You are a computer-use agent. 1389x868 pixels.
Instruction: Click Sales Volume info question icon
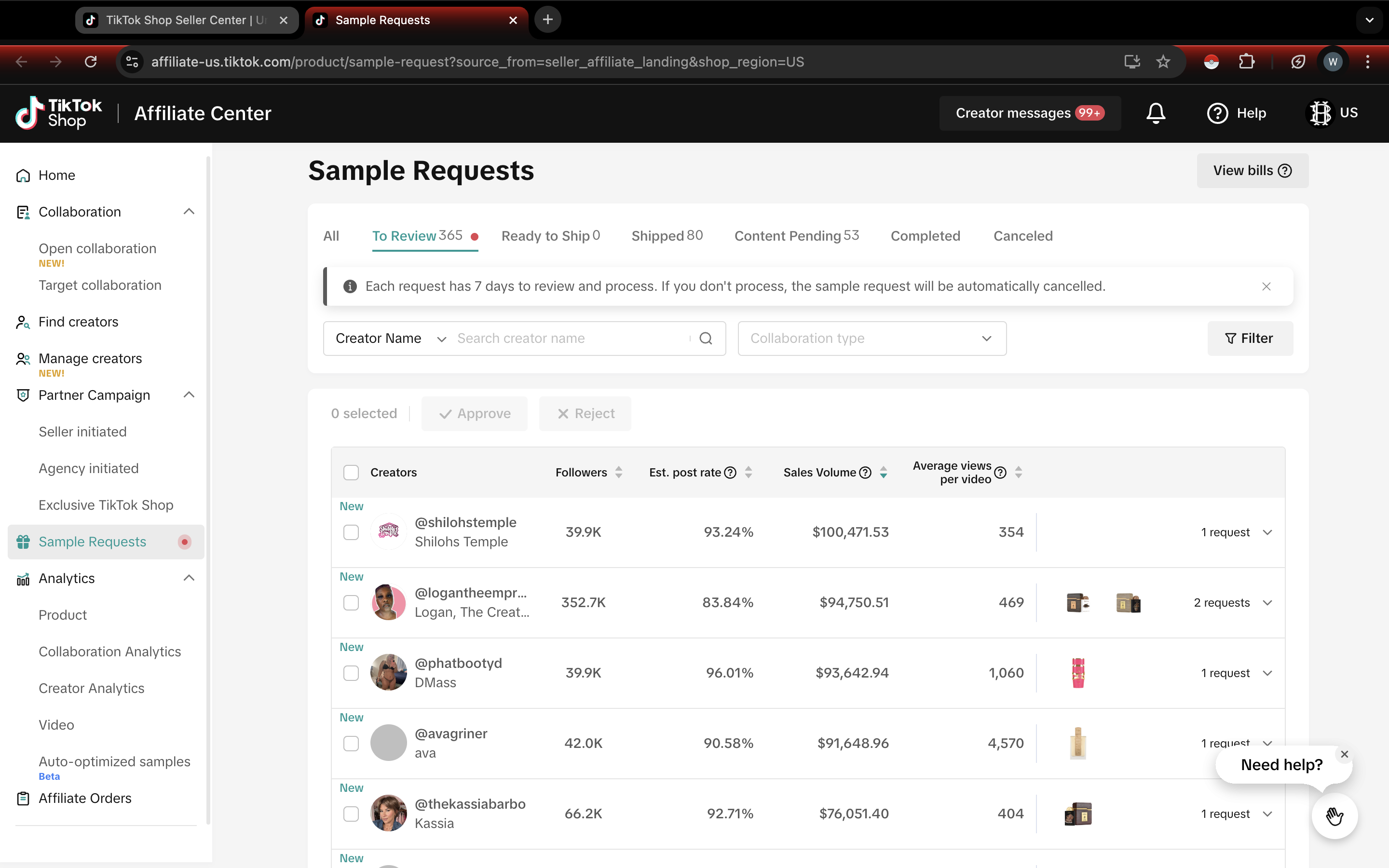[865, 473]
